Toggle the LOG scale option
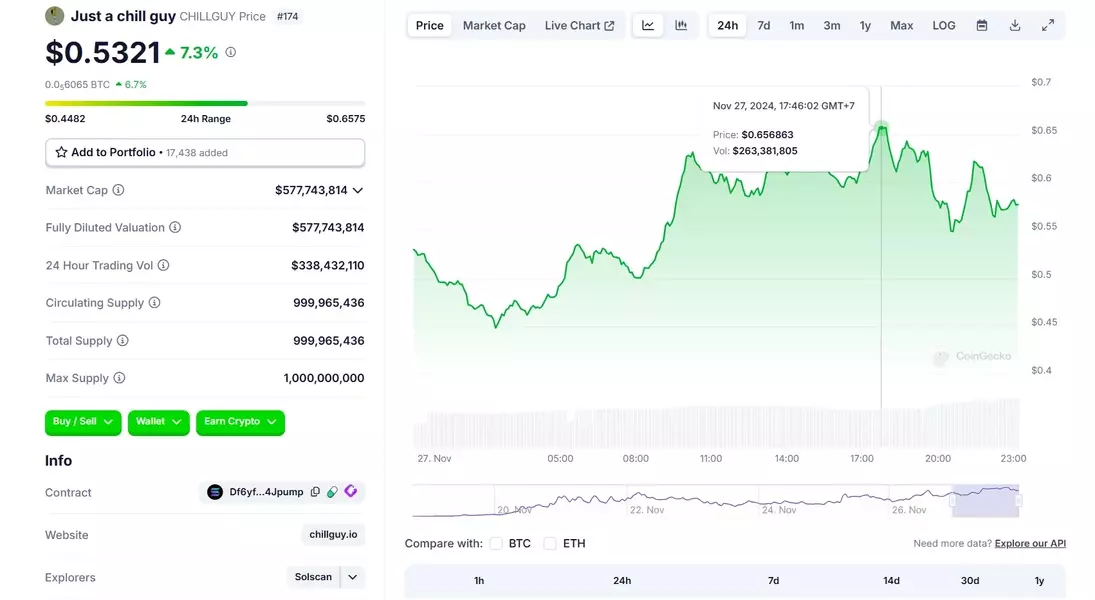 click(x=944, y=25)
